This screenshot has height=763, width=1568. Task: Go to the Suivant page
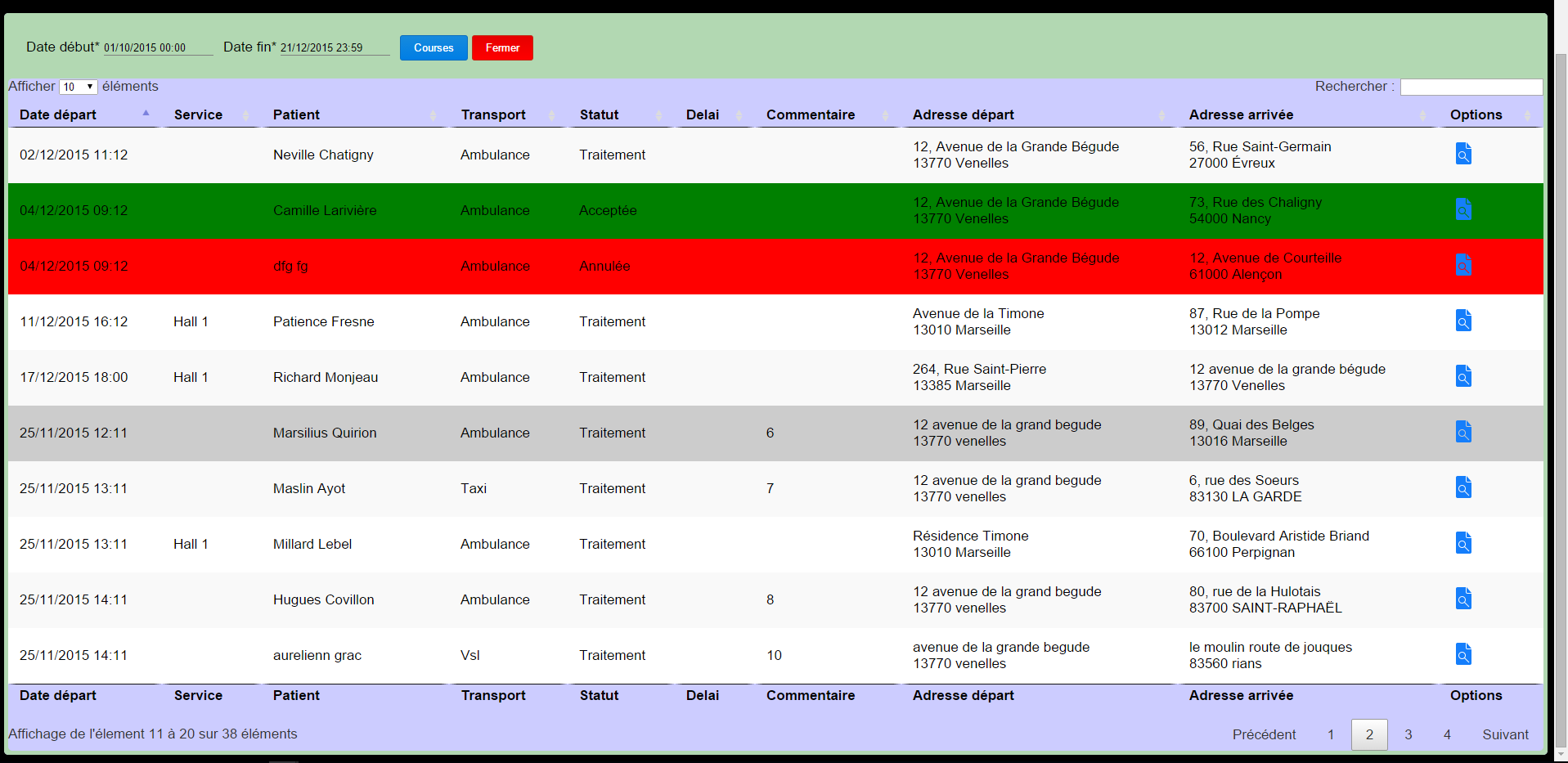click(1505, 734)
